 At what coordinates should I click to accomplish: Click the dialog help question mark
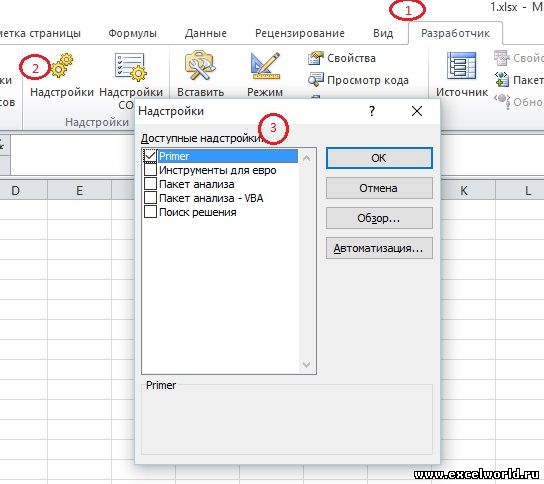[x=372, y=111]
